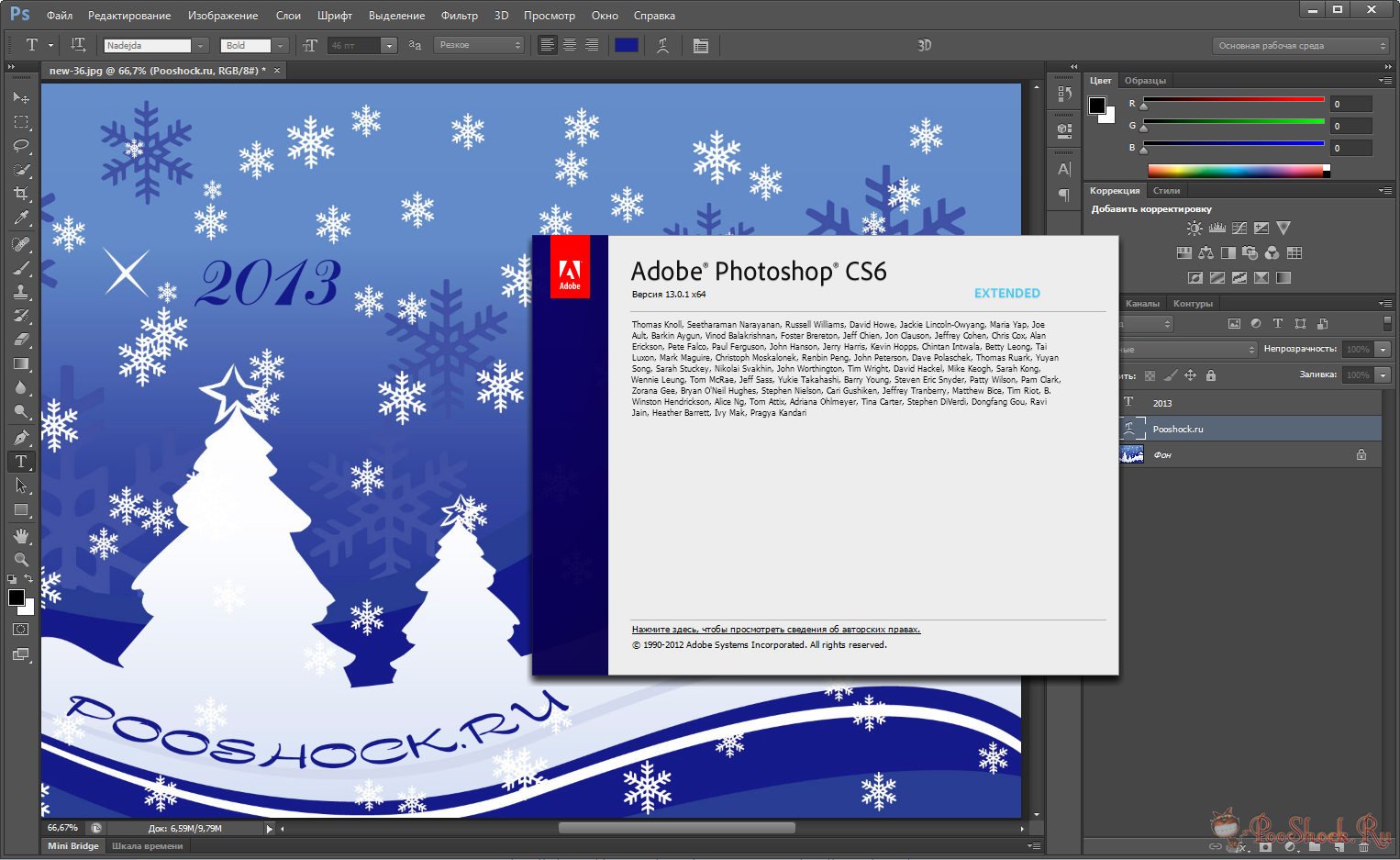Select the Gradient tool

pyautogui.click(x=20, y=363)
